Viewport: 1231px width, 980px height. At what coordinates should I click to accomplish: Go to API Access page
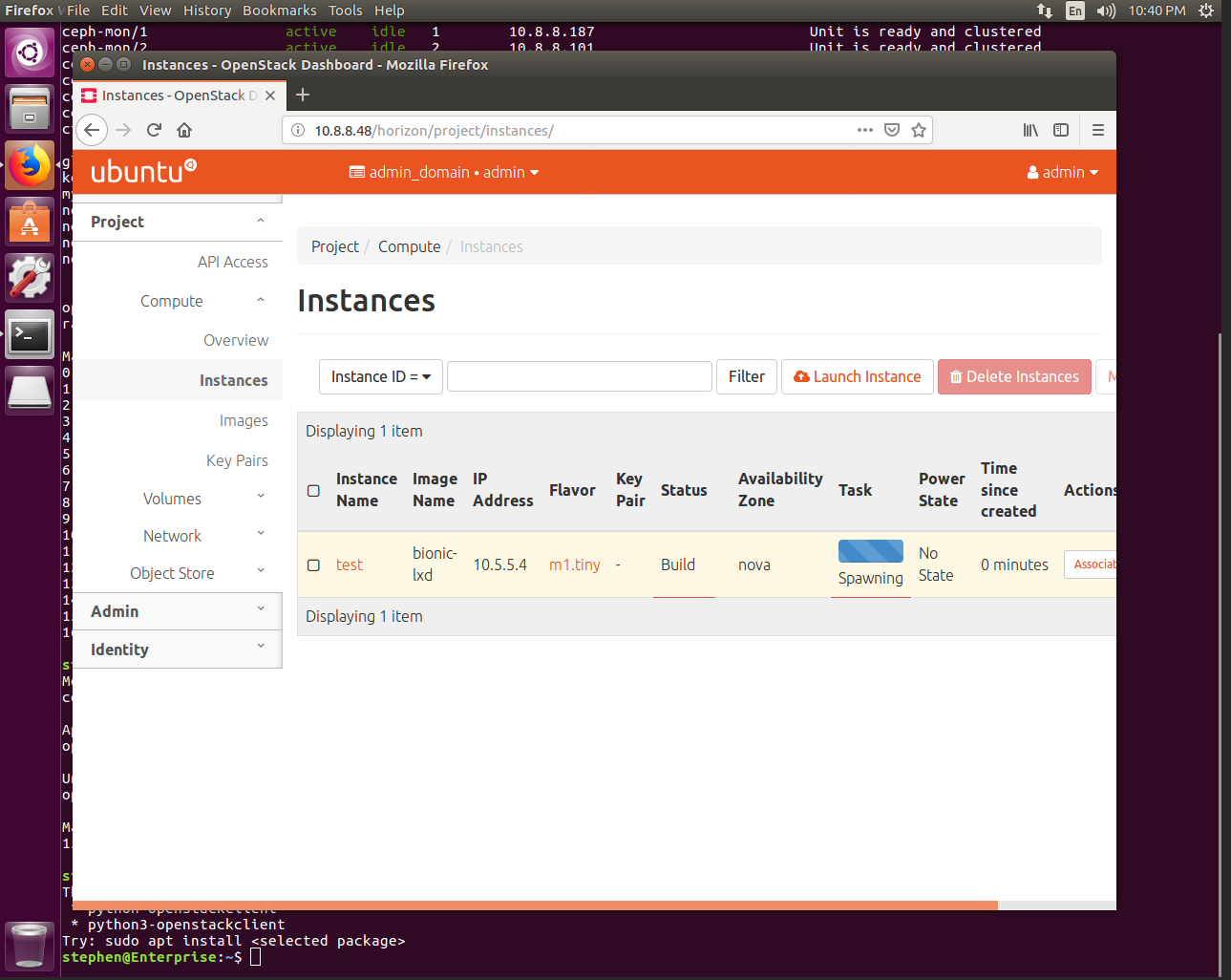click(233, 262)
